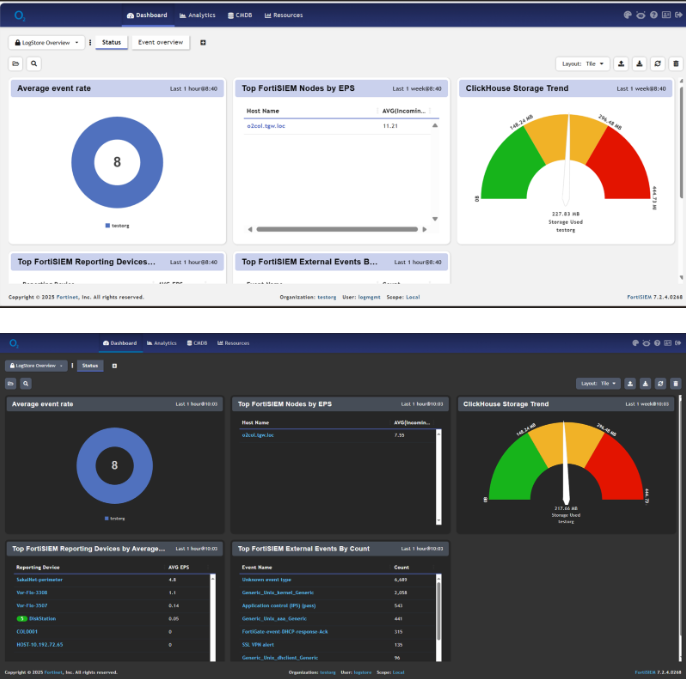Click the Average event rate panel title in the light dashboard
The width and height of the screenshot is (686, 679).
point(54,88)
